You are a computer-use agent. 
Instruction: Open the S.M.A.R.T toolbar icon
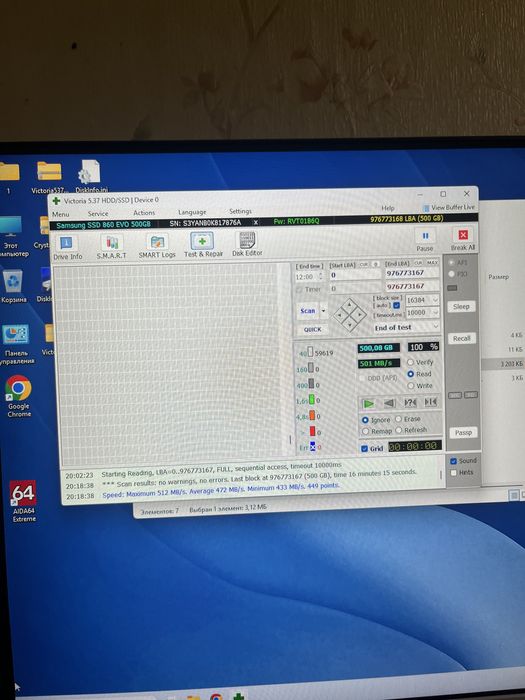click(x=112, y=242)
